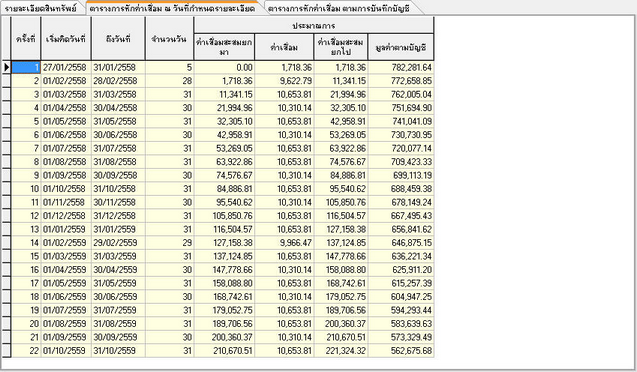
Task: Click the ค่าเสื่อมสะสมยกมา column header
Action: [x=224, y=47]
